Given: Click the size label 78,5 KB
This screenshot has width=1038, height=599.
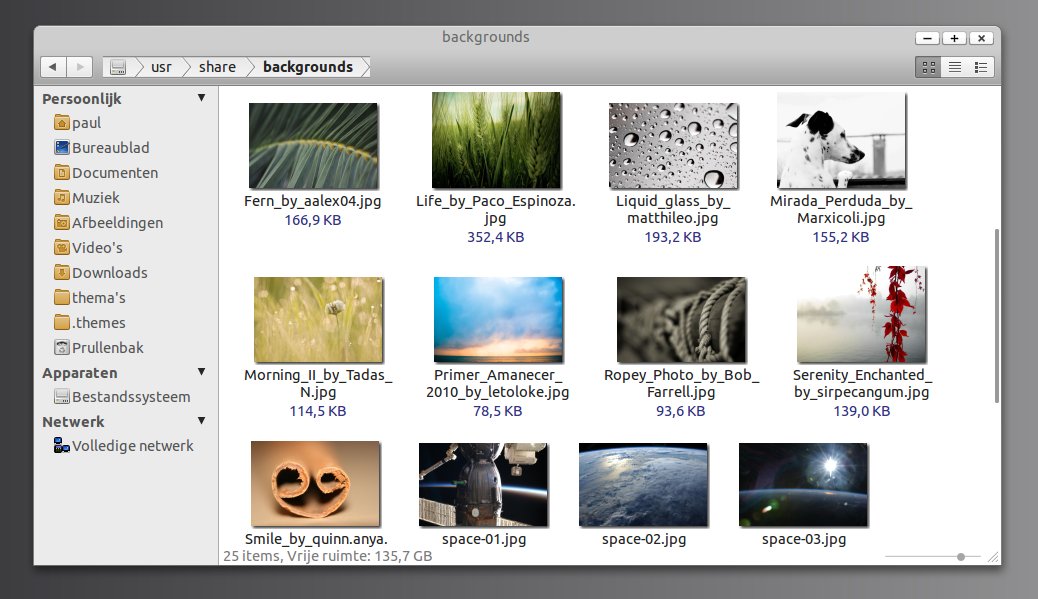Looking at the screenshot, I should point(498,411).
